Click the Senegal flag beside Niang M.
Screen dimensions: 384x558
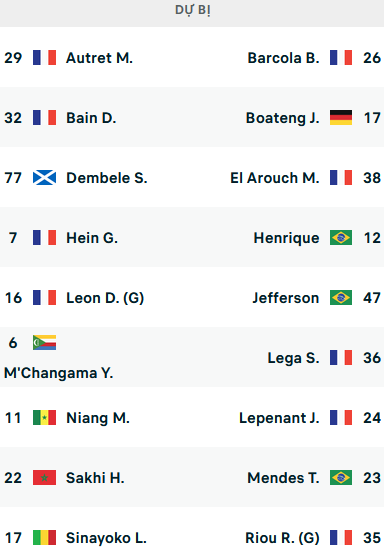tap(44, 418)
